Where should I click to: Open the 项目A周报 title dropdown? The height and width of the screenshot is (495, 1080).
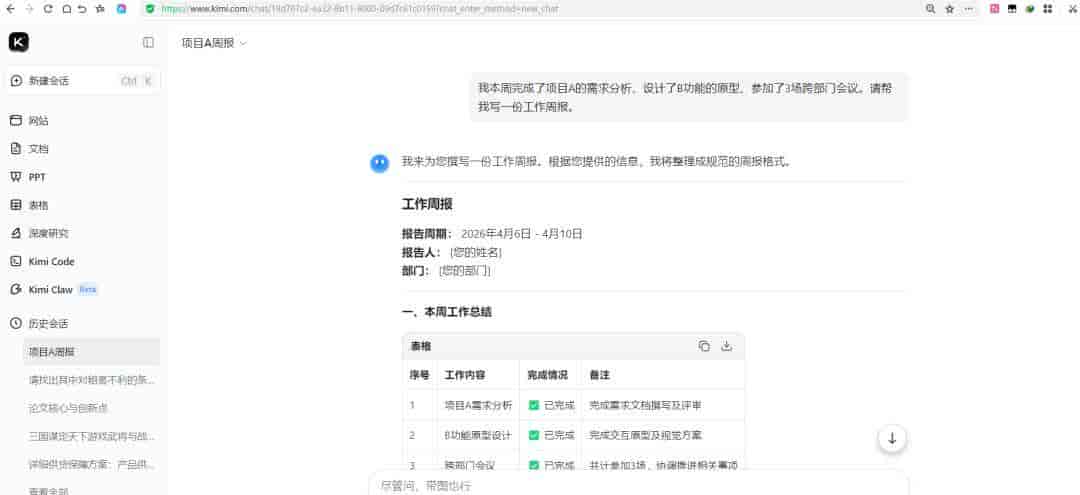(214, 43)
